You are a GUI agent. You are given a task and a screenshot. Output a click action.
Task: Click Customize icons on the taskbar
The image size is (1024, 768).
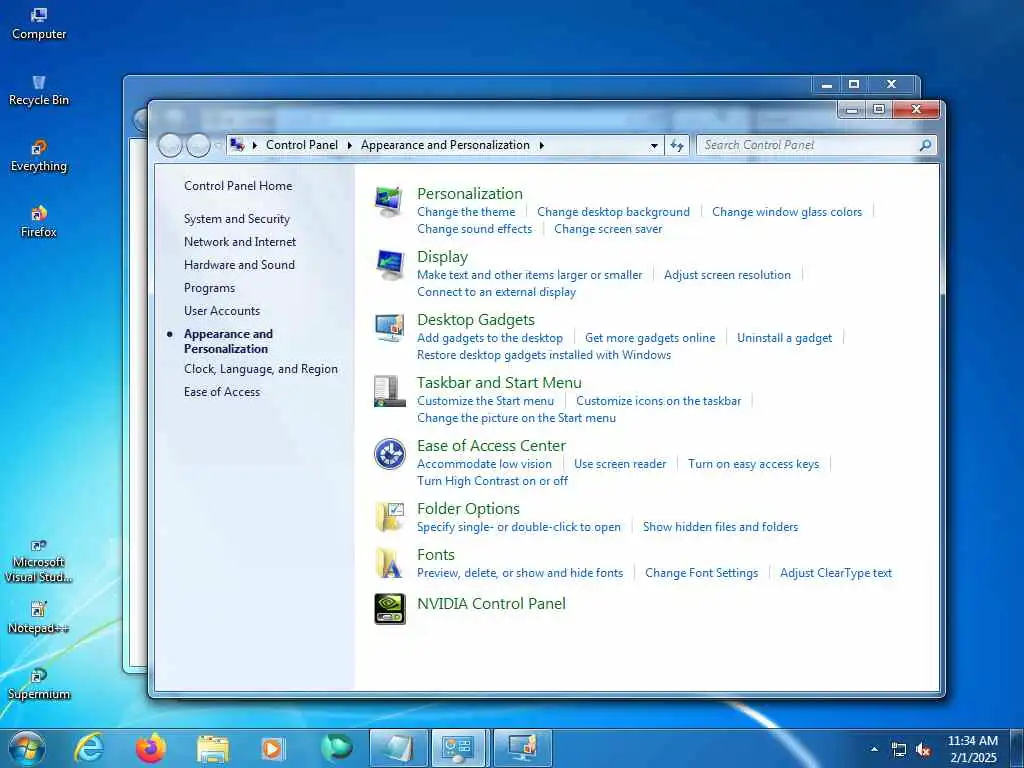click(x=658, y=401)
